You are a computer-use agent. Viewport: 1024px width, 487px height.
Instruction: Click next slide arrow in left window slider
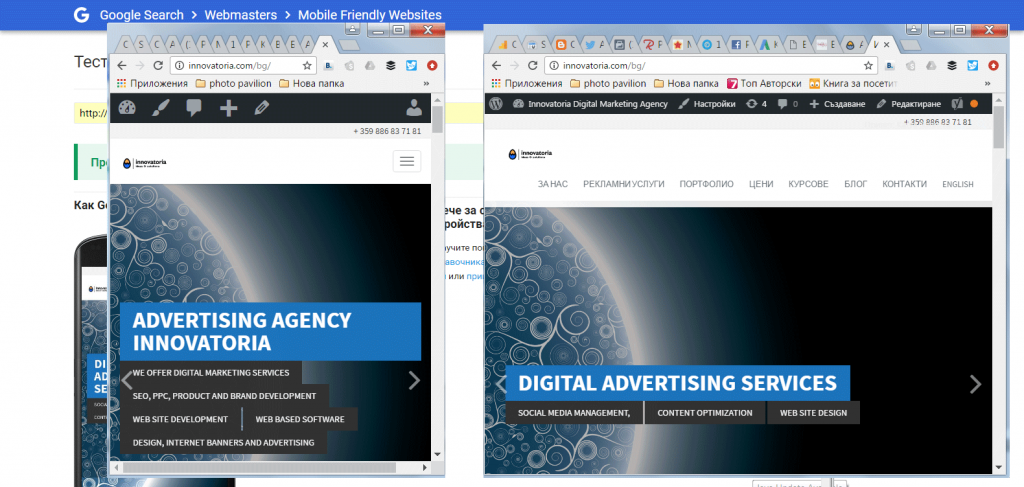(414, 380)
